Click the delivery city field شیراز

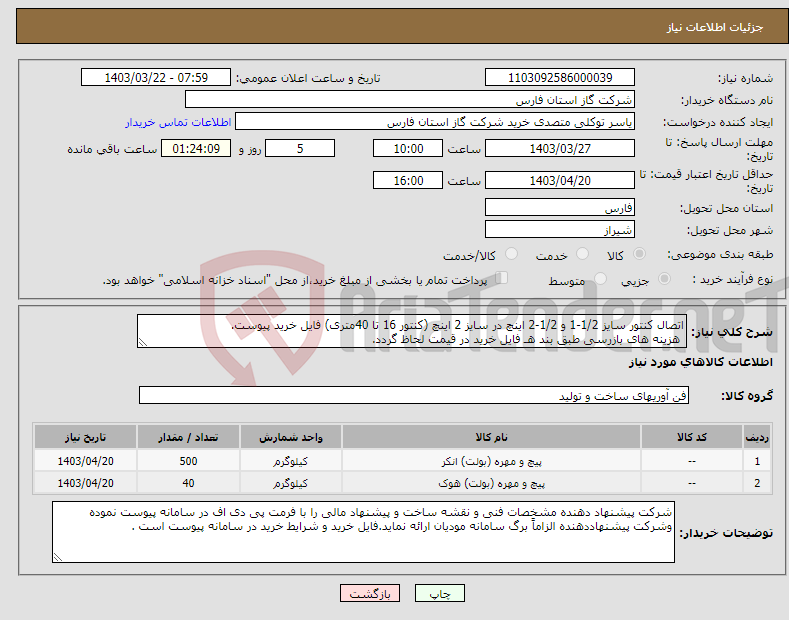pyautogui.click(x=560, y=229)
